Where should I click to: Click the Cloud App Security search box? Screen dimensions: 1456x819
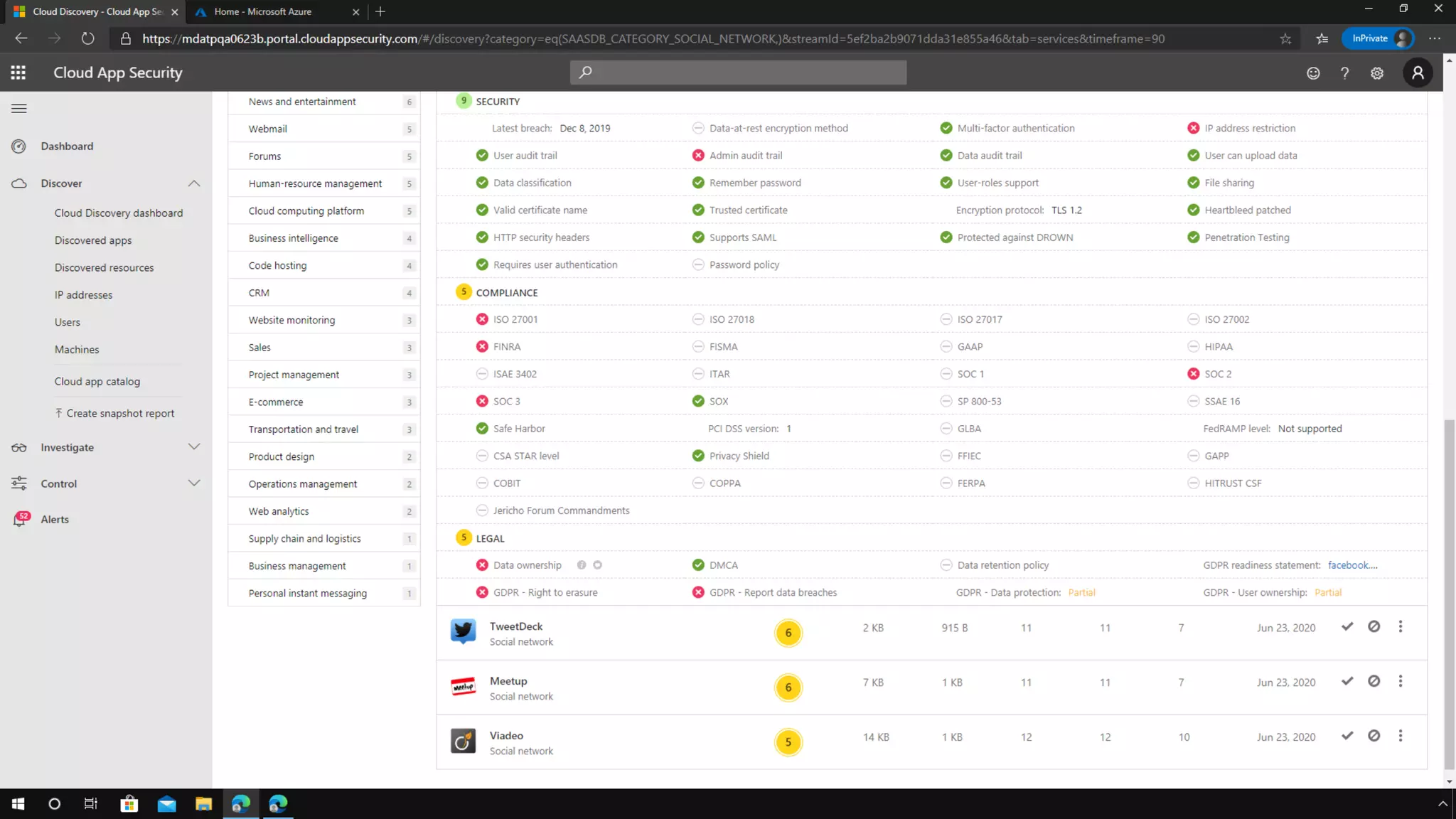(738, 73)
